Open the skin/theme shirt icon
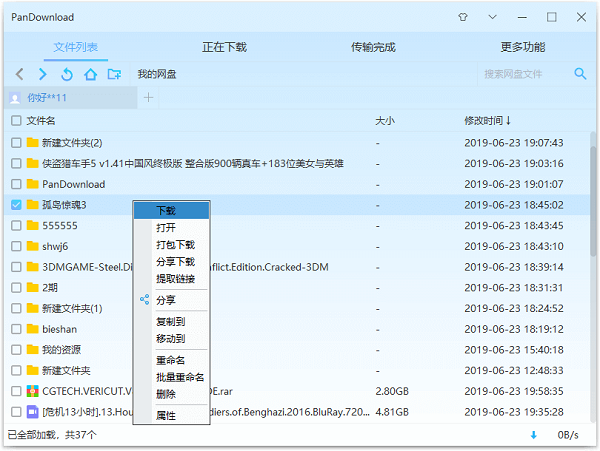 462,17
